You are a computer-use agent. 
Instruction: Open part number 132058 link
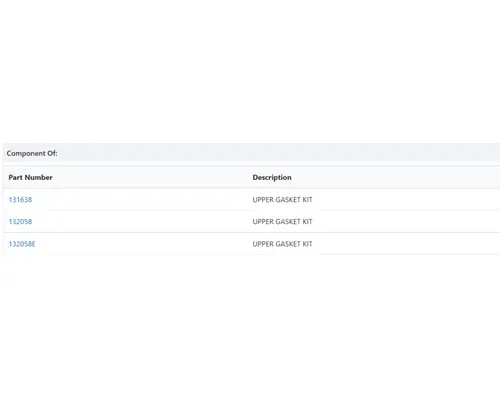[20, 222]
